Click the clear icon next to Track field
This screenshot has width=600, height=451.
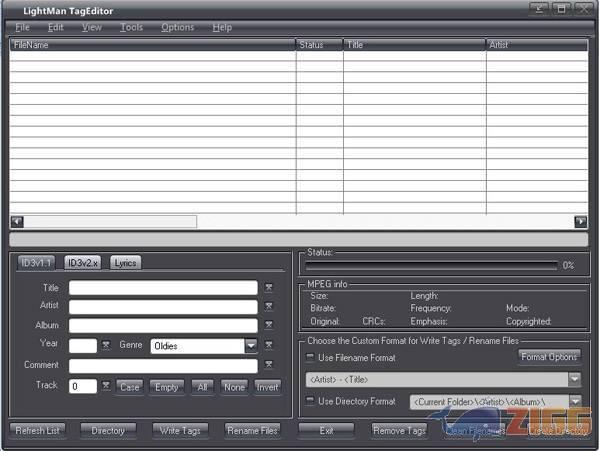pyautogui.click(x=106, y=386)
